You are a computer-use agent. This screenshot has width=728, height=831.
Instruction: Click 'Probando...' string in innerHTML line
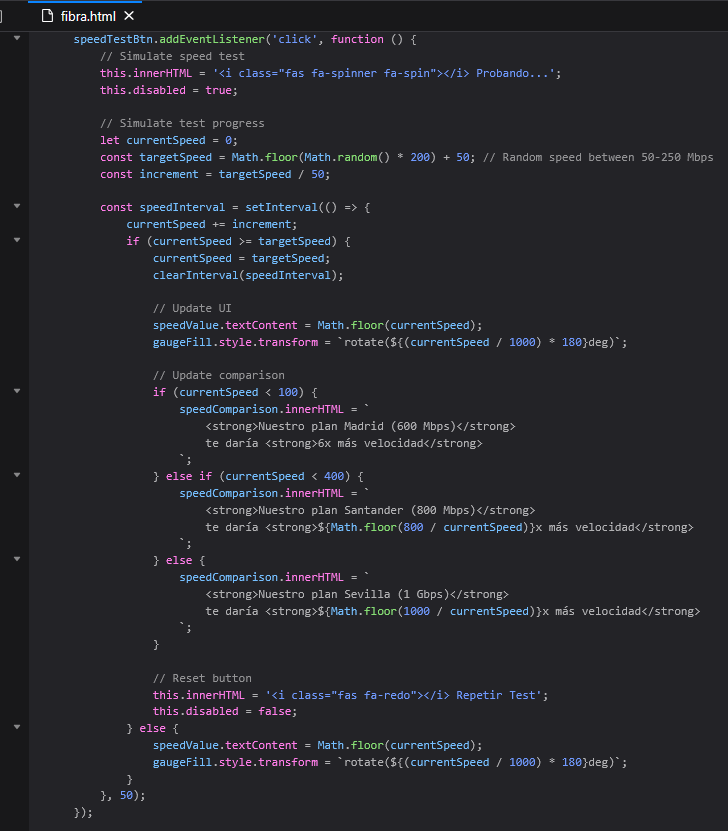tap(512, 73)
